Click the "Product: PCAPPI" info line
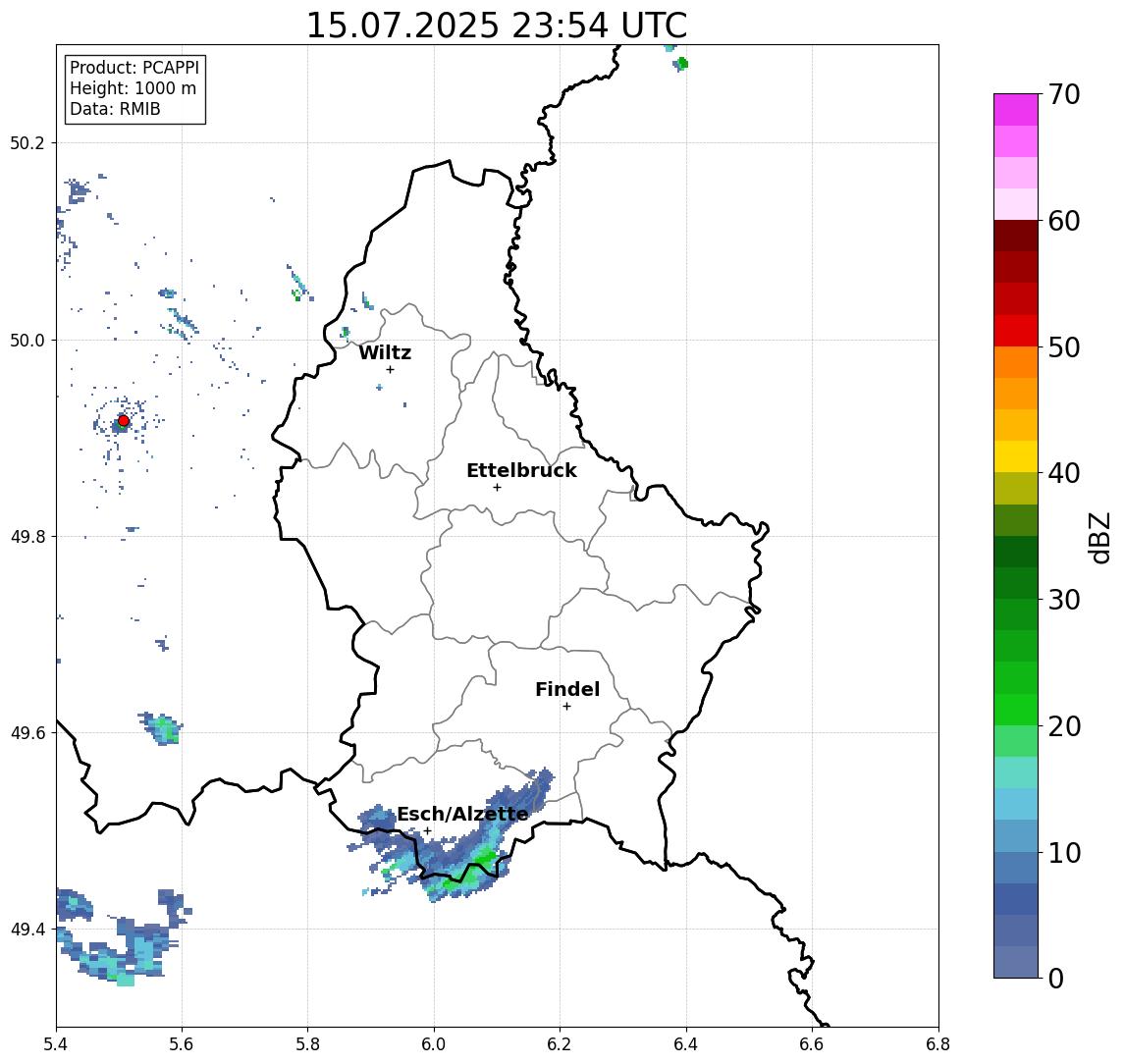Screen dimensions: 1124x1064 (134, 68)
